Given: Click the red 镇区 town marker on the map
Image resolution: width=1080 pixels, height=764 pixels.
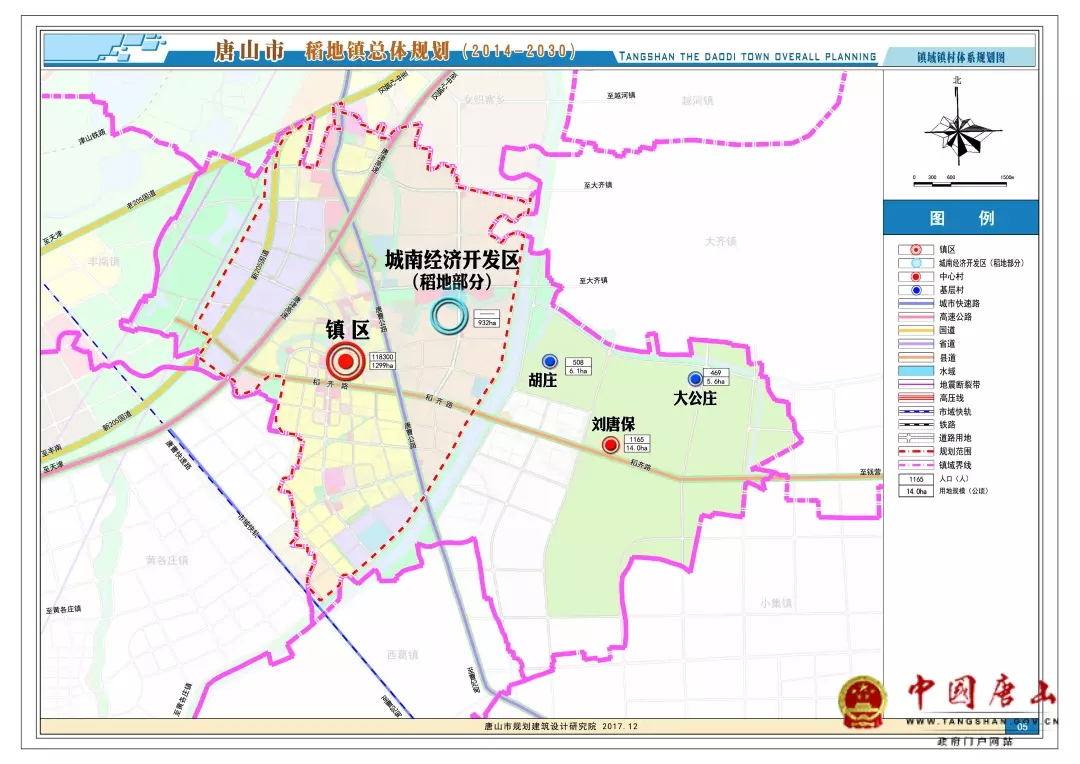Looking at the screenshot, I should (x=345, y=362).
